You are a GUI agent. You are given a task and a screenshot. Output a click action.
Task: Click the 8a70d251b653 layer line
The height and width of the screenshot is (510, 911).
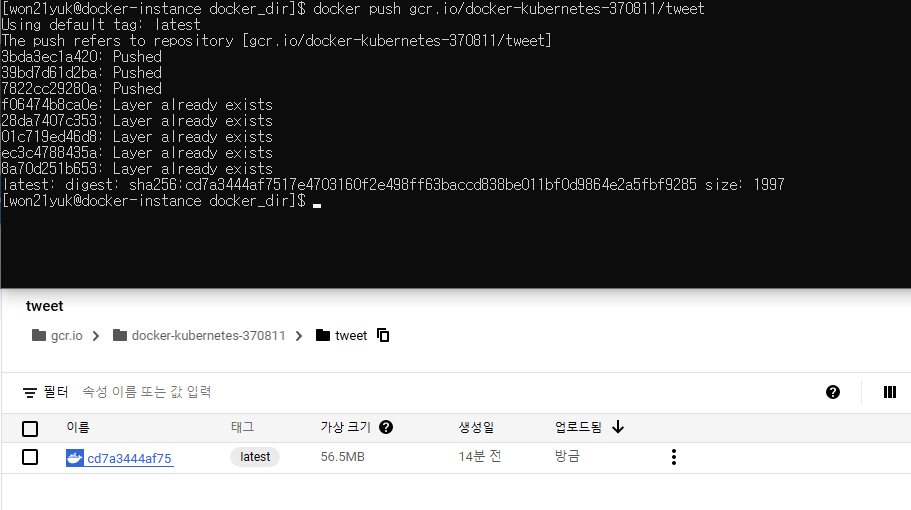[x=137, y=168]
